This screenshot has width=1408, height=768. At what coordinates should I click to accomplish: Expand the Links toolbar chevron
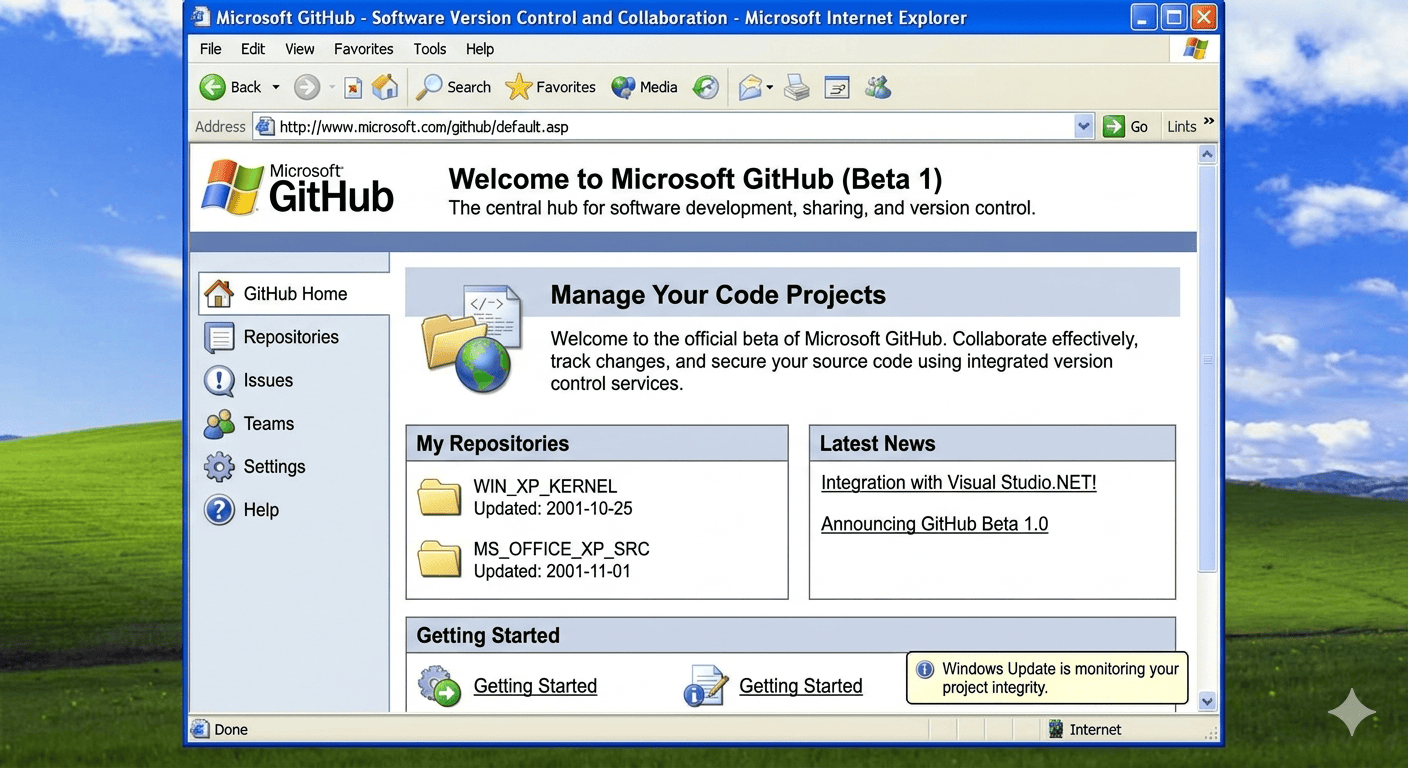point(1209,122)
